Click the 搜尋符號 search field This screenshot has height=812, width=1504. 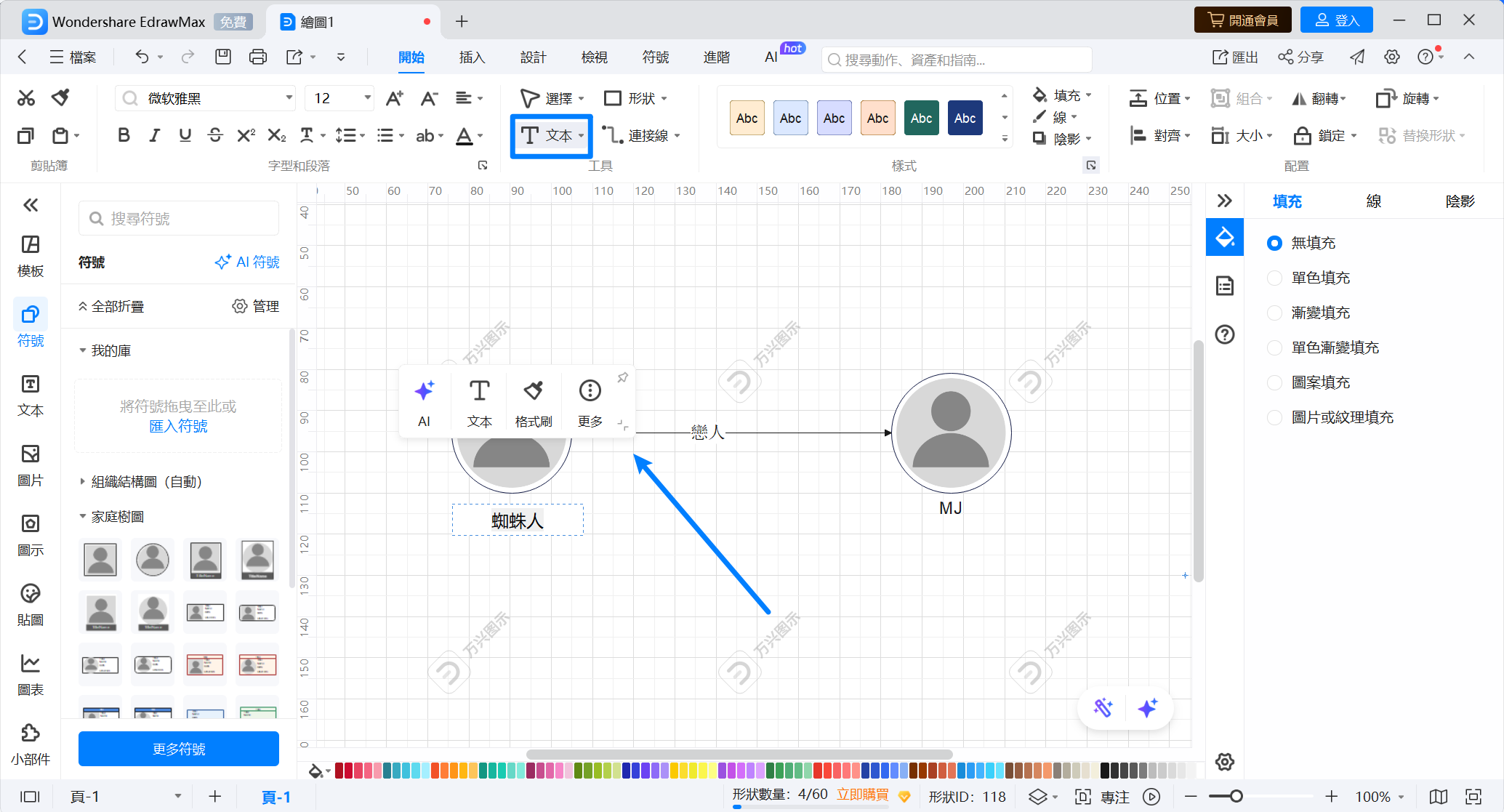[179, 218]
